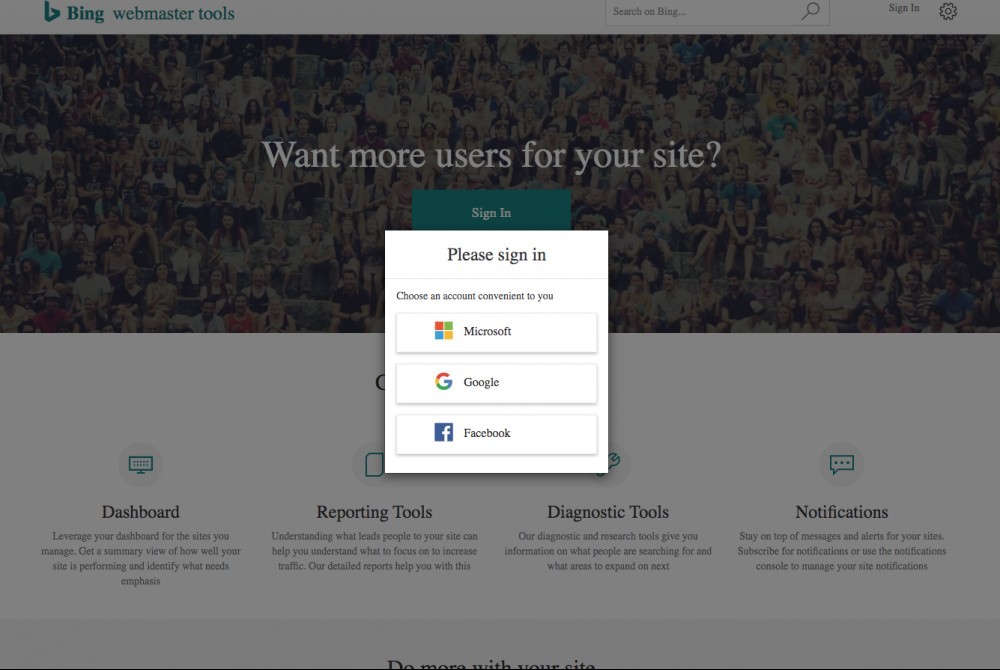
Task: Click 'Choose an account convenient to you' text
Action: coord(474,296)
